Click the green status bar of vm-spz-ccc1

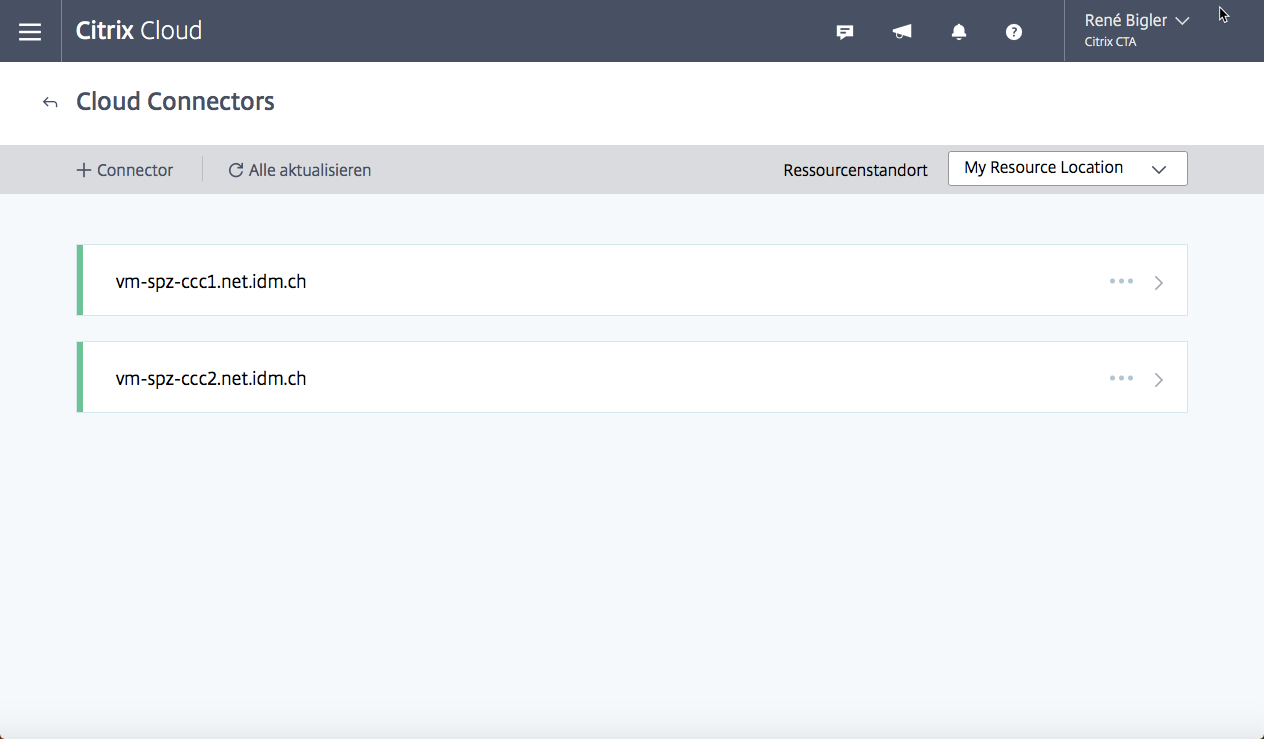[80, 280]
